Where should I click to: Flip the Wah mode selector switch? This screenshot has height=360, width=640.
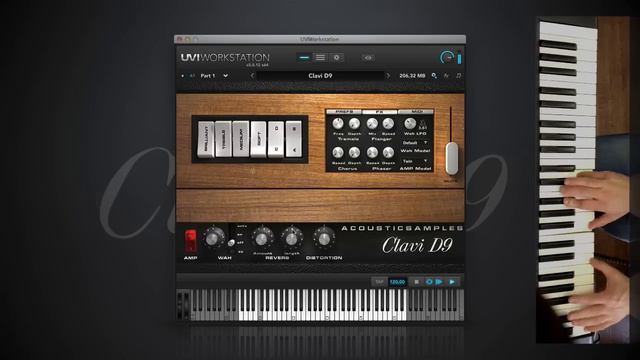231,243
